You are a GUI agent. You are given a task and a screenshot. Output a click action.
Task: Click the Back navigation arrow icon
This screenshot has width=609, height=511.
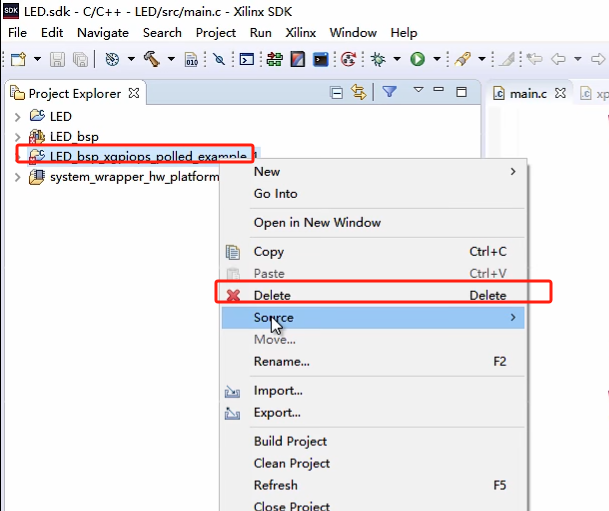click(x=559, y=59)
